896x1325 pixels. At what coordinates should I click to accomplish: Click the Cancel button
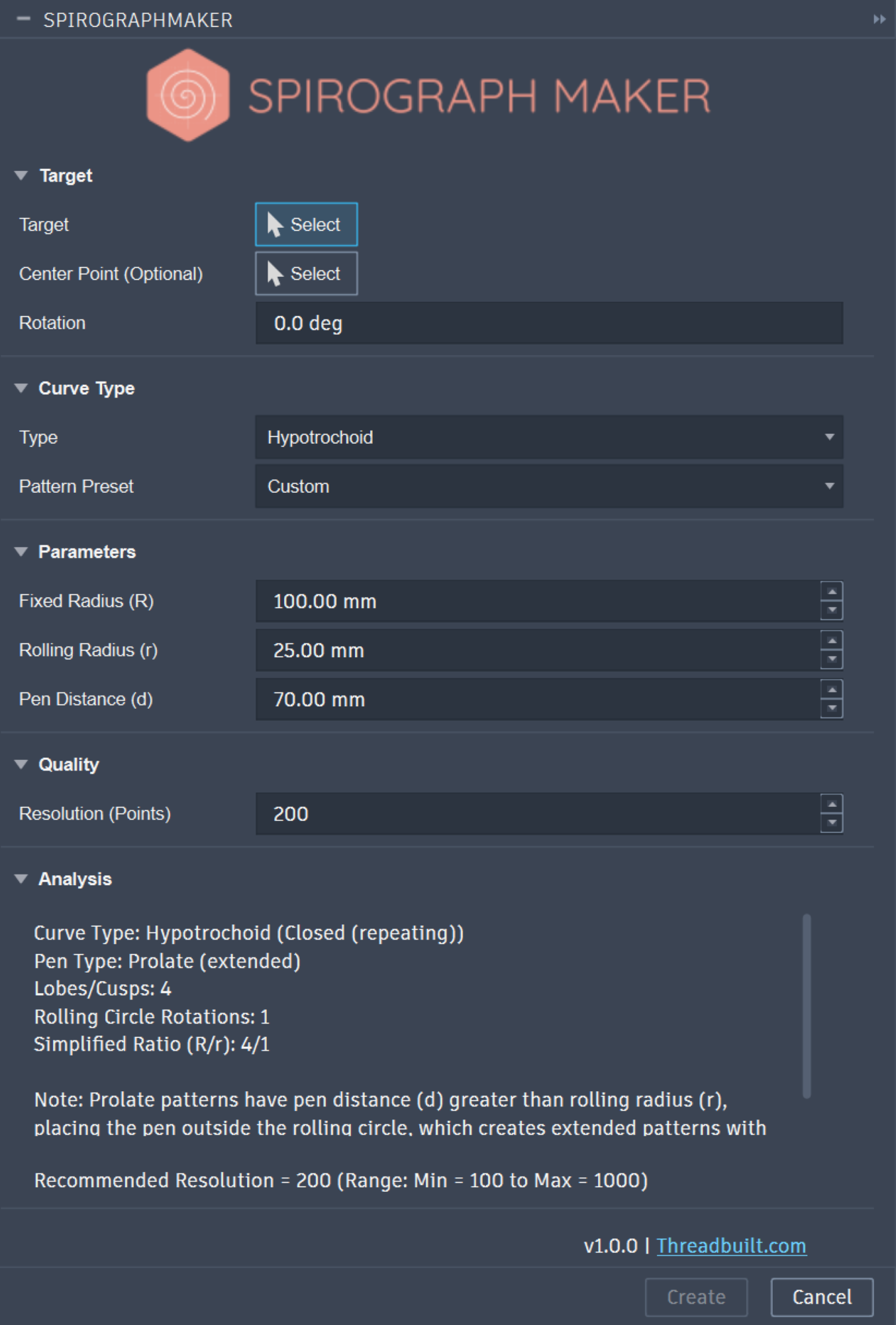click(x=822, y=1297)
